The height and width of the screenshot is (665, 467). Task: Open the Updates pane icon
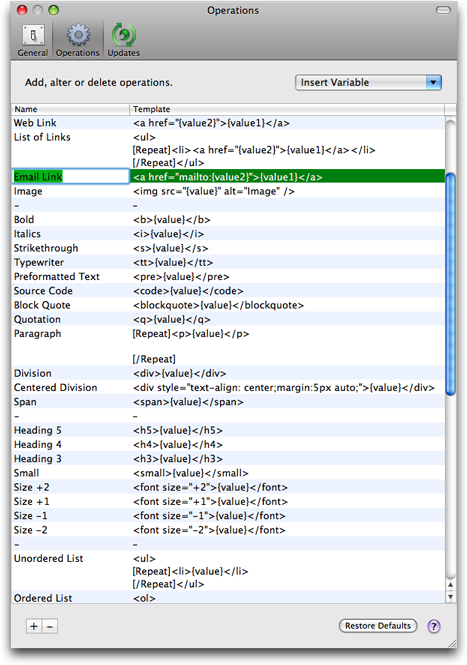(123, 36)
